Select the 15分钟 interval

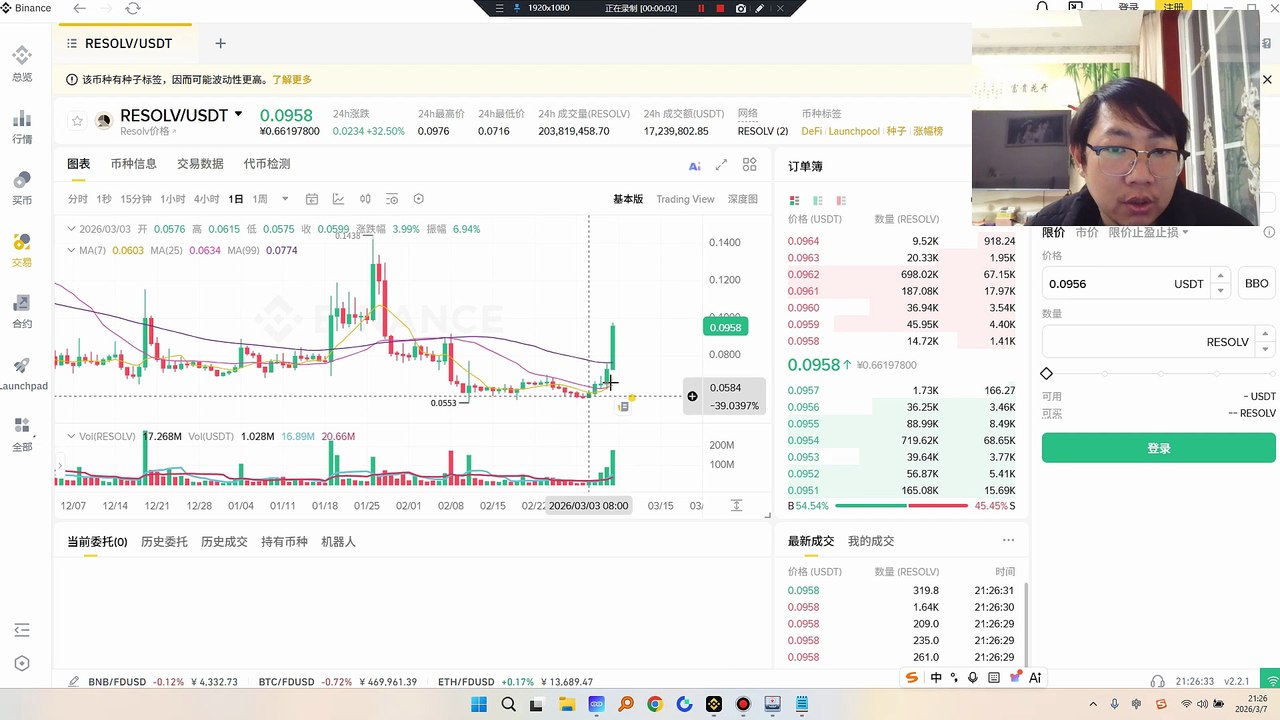(136, 199)
